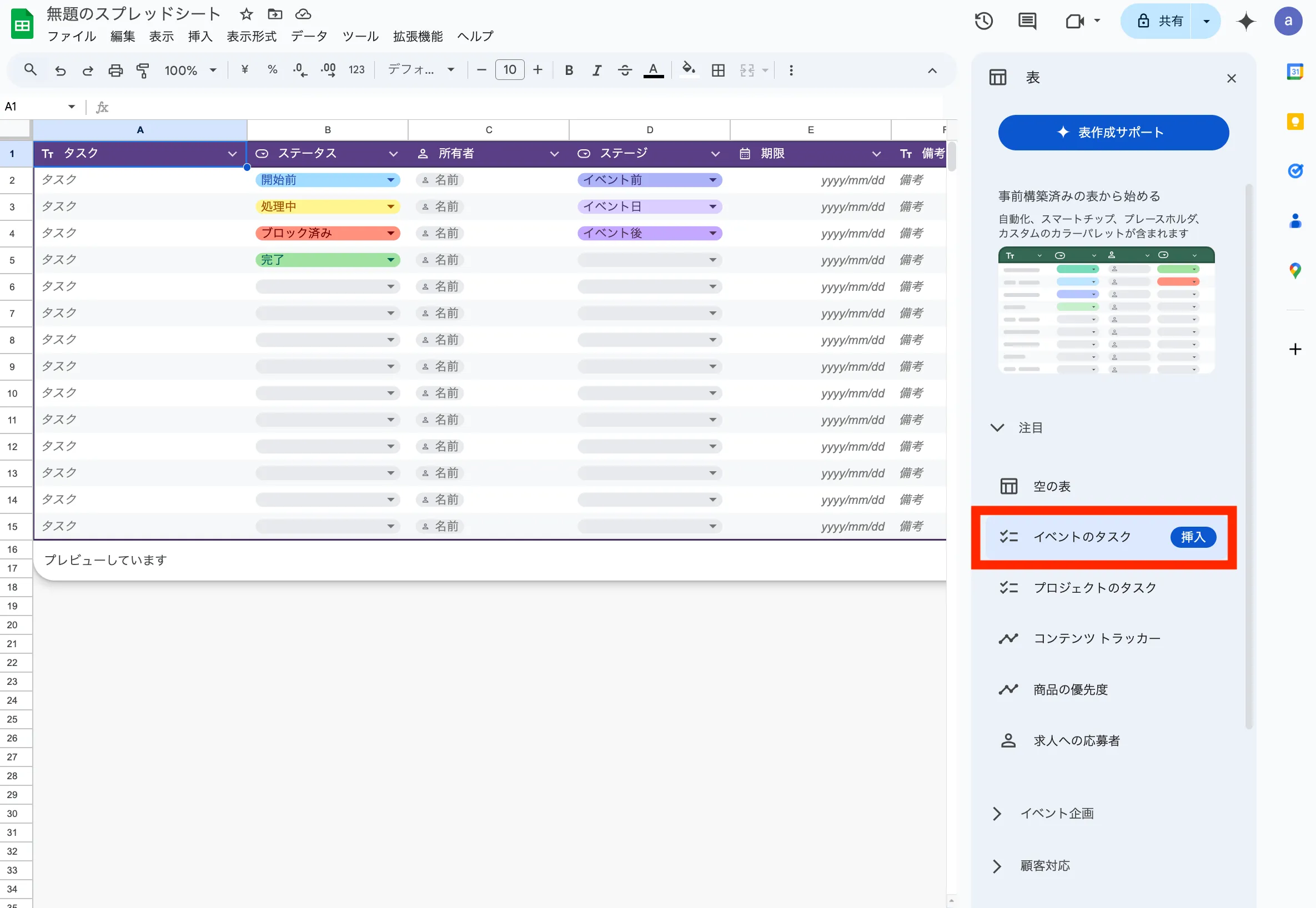Open the account avatar 'a'

pyautogui.click(x=1288, y=21)
